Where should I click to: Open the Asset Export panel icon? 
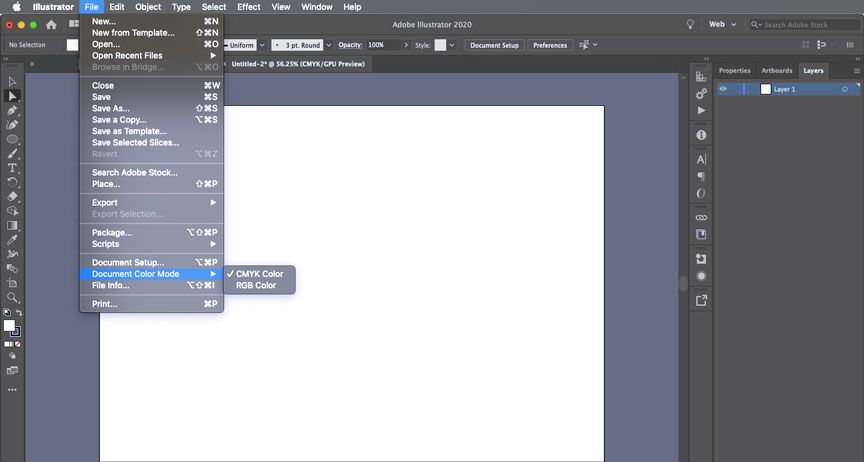tap(701, 300)
